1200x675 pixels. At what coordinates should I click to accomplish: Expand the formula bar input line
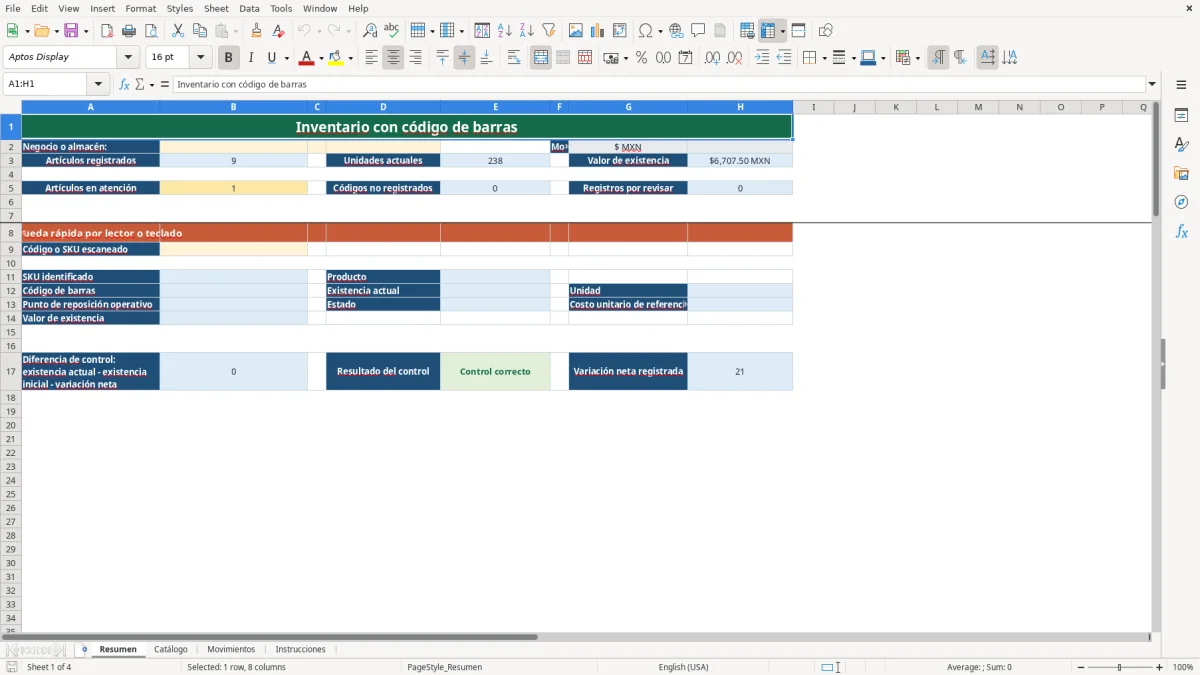click(1152, 85)
